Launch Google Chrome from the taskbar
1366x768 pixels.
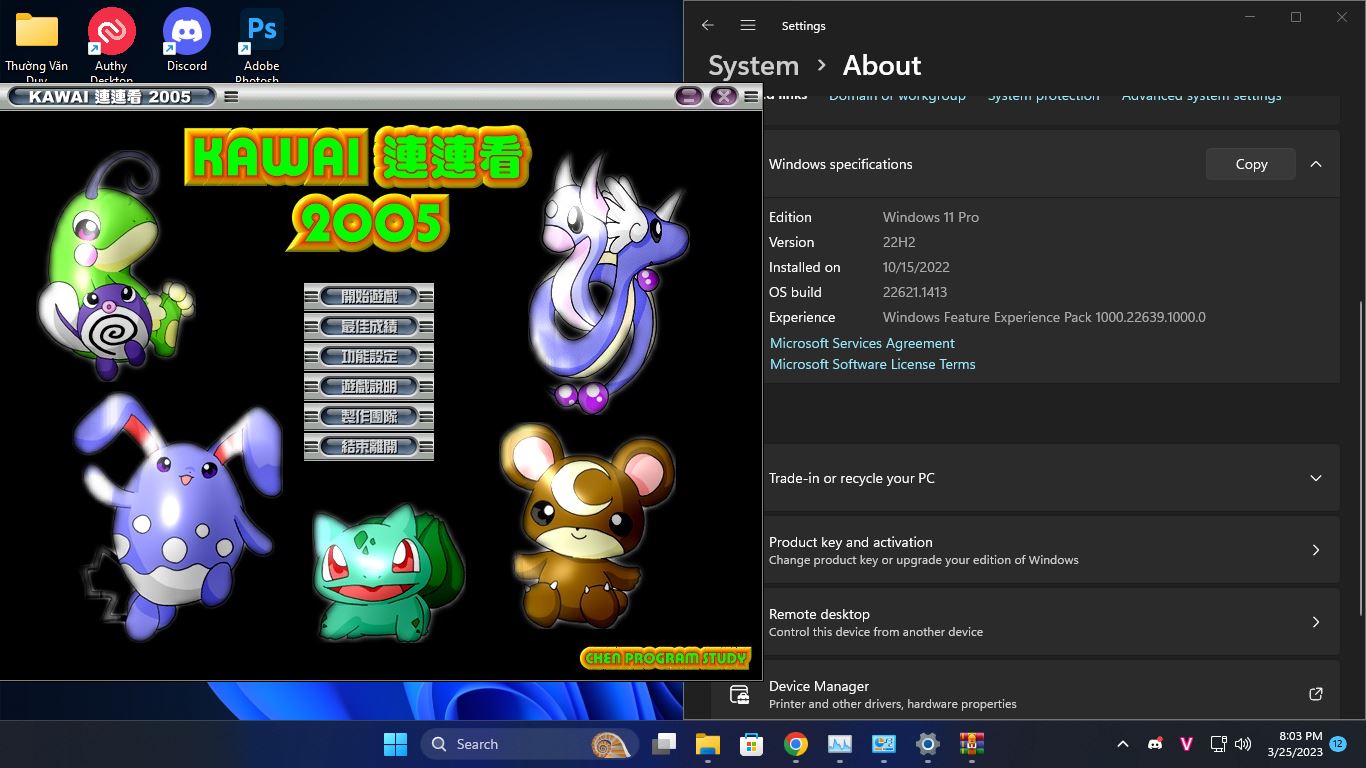coord(795,744)
